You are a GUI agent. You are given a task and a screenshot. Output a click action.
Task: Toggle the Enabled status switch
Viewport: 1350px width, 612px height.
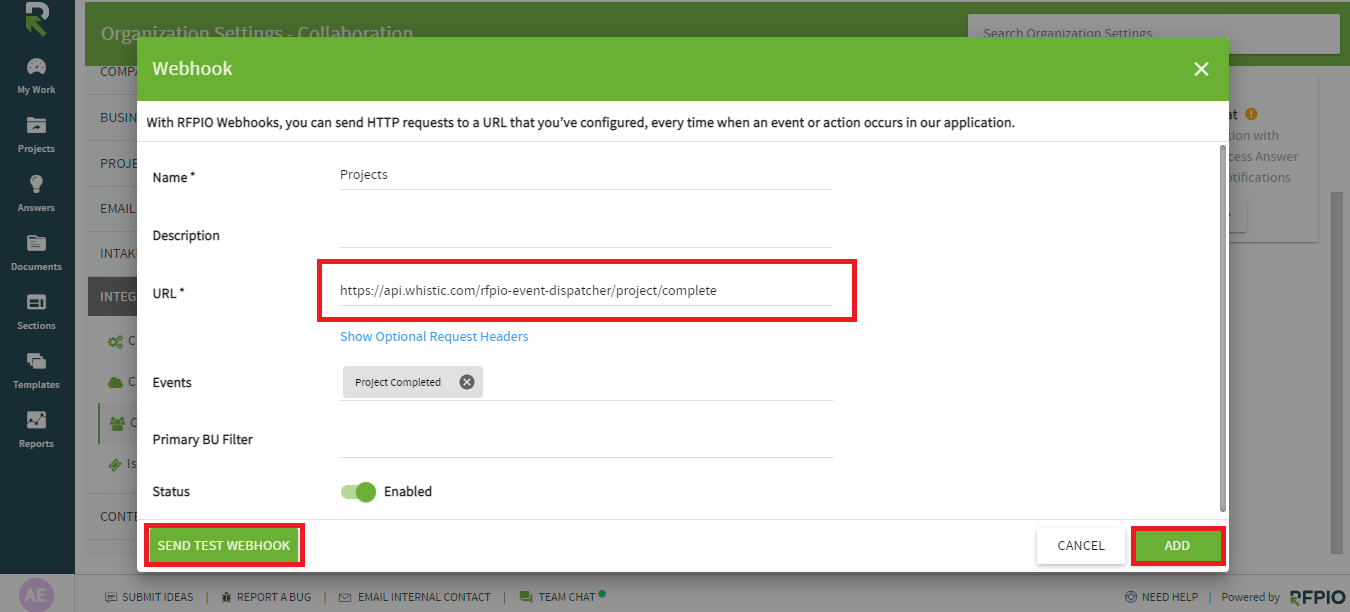[358, 492]
